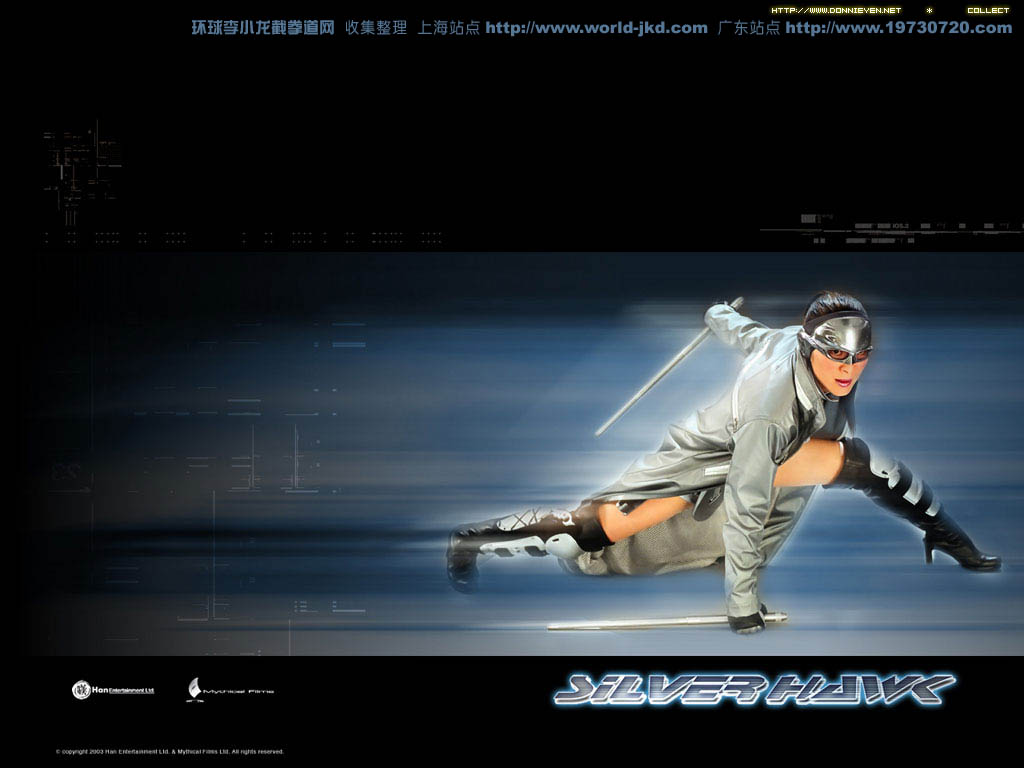Click the 广东站点 label
The image size is (1024, 768).
[x=748, y=27]
